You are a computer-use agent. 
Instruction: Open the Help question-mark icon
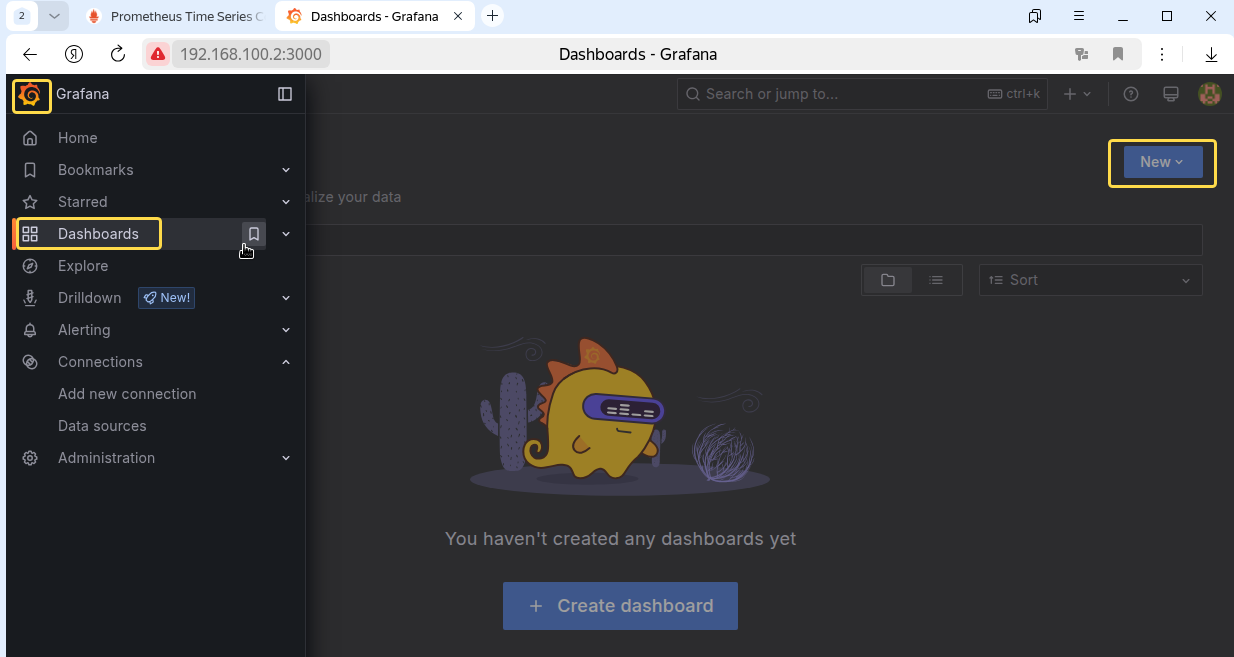tap(1131, 94)
